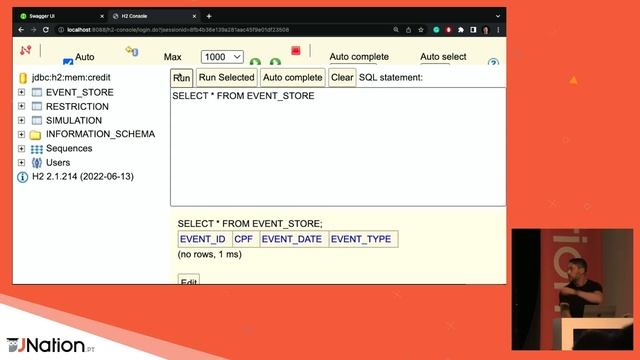Click the Auto complete button
The width and height of the screenshot is (640, 360).
point(292,78)
